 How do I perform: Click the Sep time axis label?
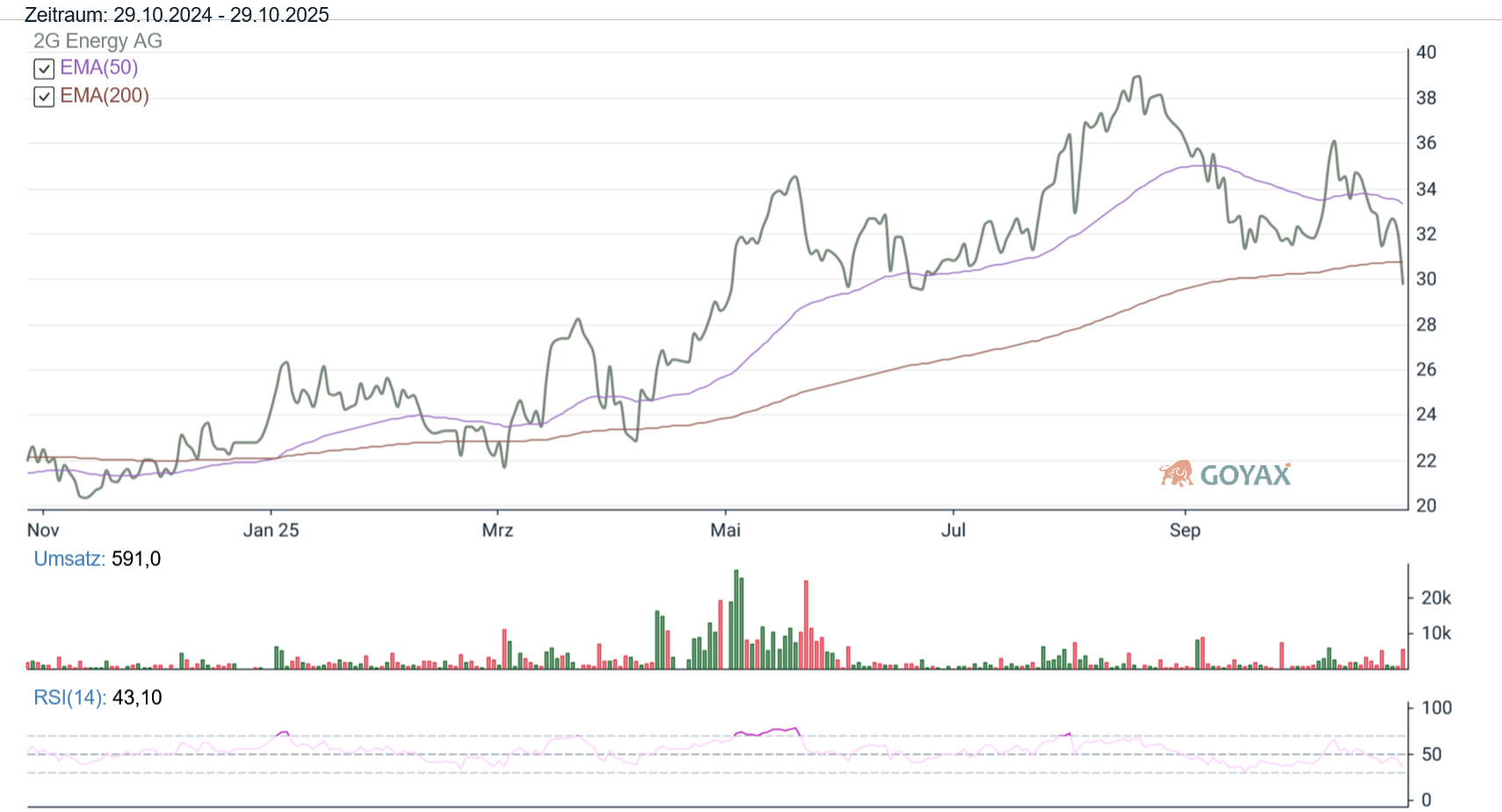[1185, 529]
